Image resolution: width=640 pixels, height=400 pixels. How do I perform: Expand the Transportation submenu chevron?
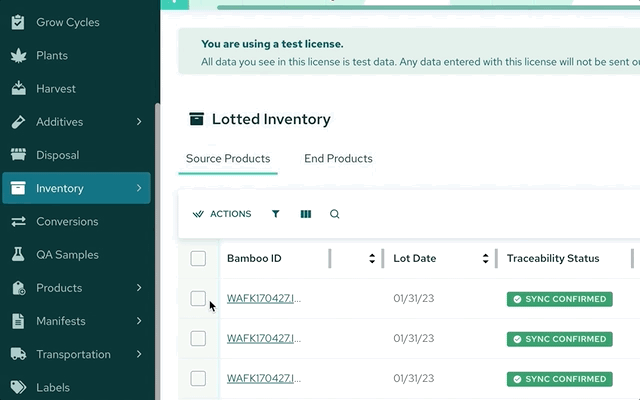point(139,354)
